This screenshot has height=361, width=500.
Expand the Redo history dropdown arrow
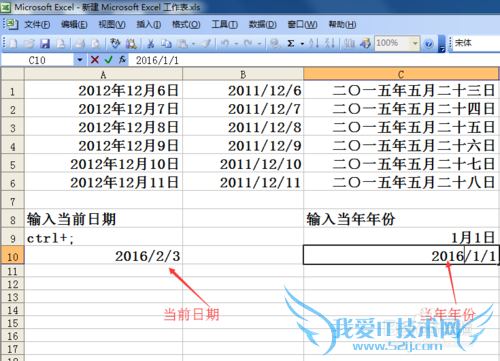[259, 44]
